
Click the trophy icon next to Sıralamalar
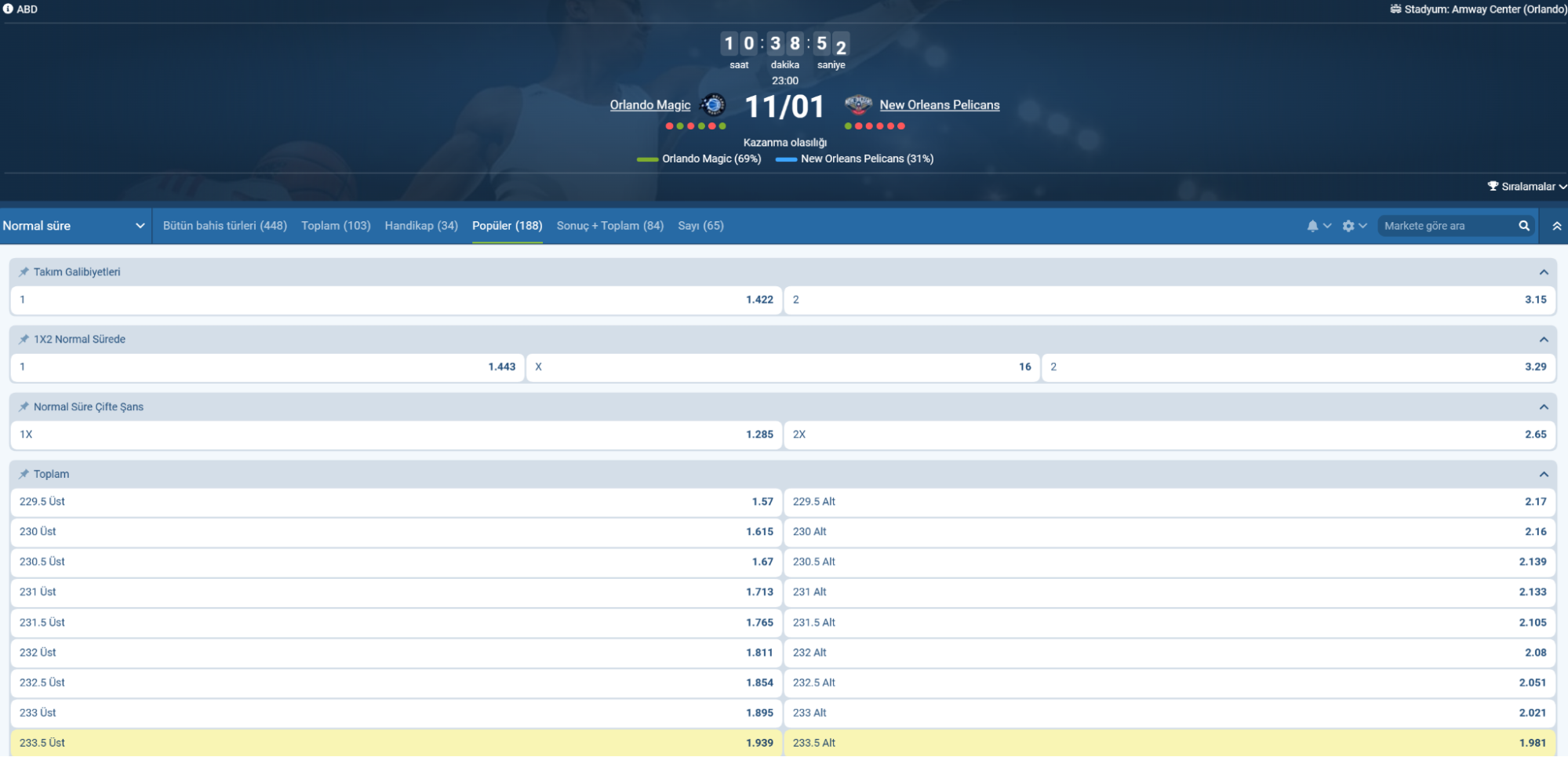click(1492, 186)
